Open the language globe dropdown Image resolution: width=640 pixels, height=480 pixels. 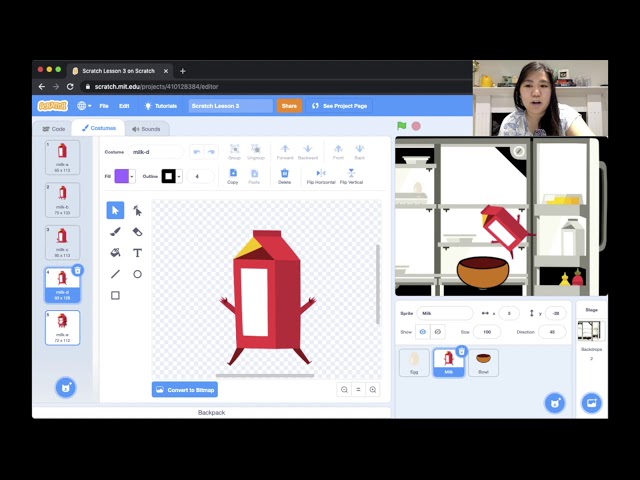[x=84, y=106]
